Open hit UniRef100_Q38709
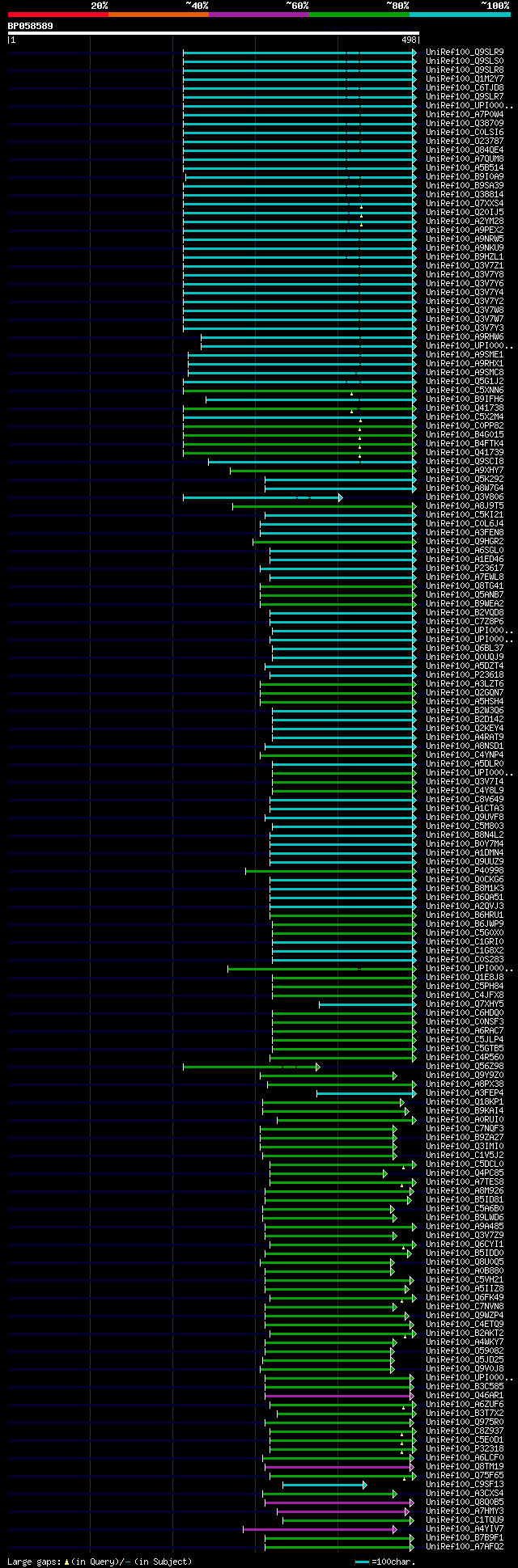The height and width of the screenshot is (1568, 518). point(465,123)
